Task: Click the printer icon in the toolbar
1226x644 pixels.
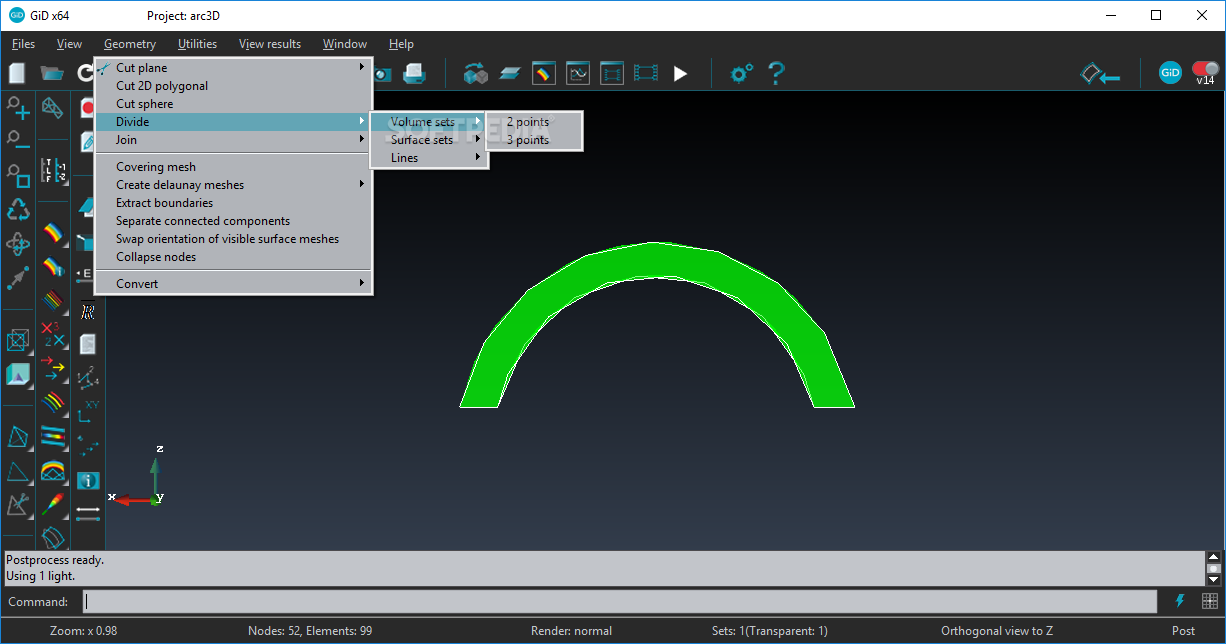Action: pos(414,73)
